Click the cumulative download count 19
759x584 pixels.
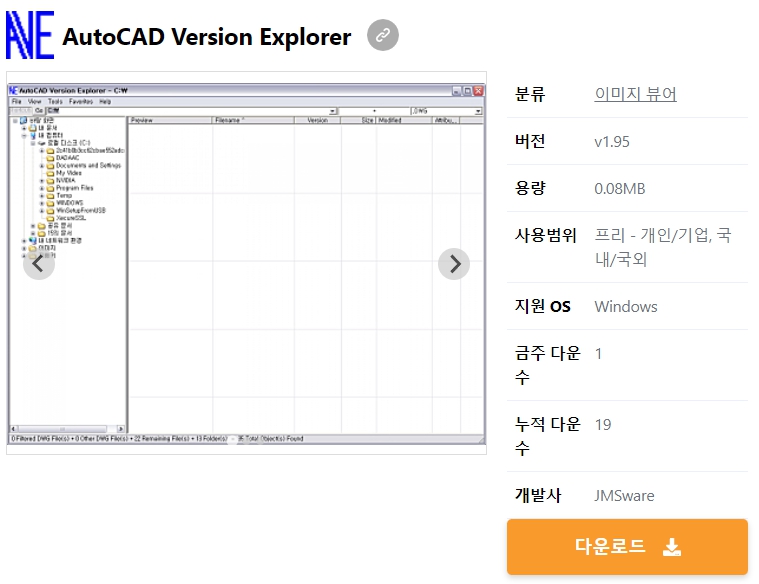click(x=603, y=425)
